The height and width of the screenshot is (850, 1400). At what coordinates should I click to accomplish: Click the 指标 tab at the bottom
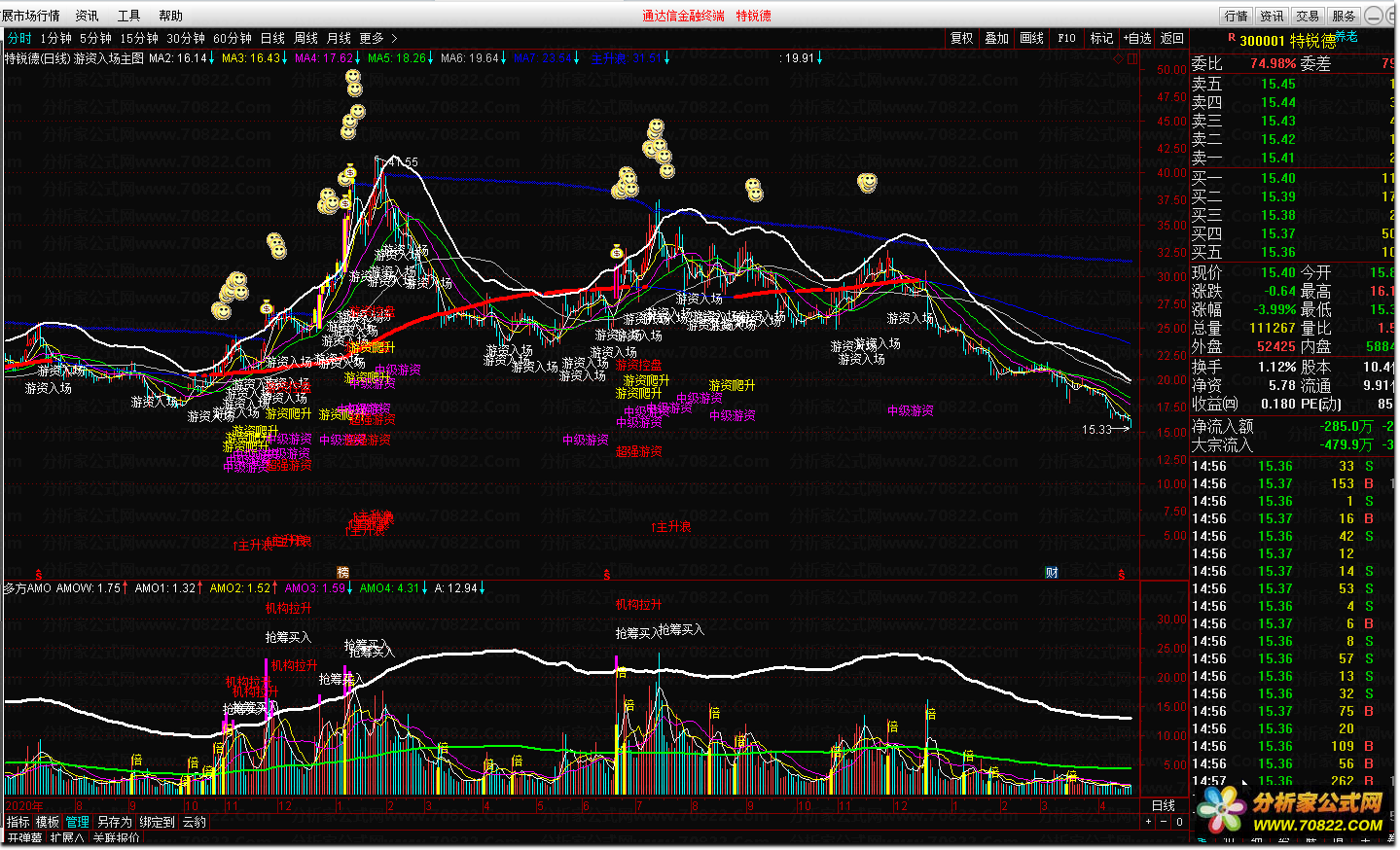tap(18, 822)
